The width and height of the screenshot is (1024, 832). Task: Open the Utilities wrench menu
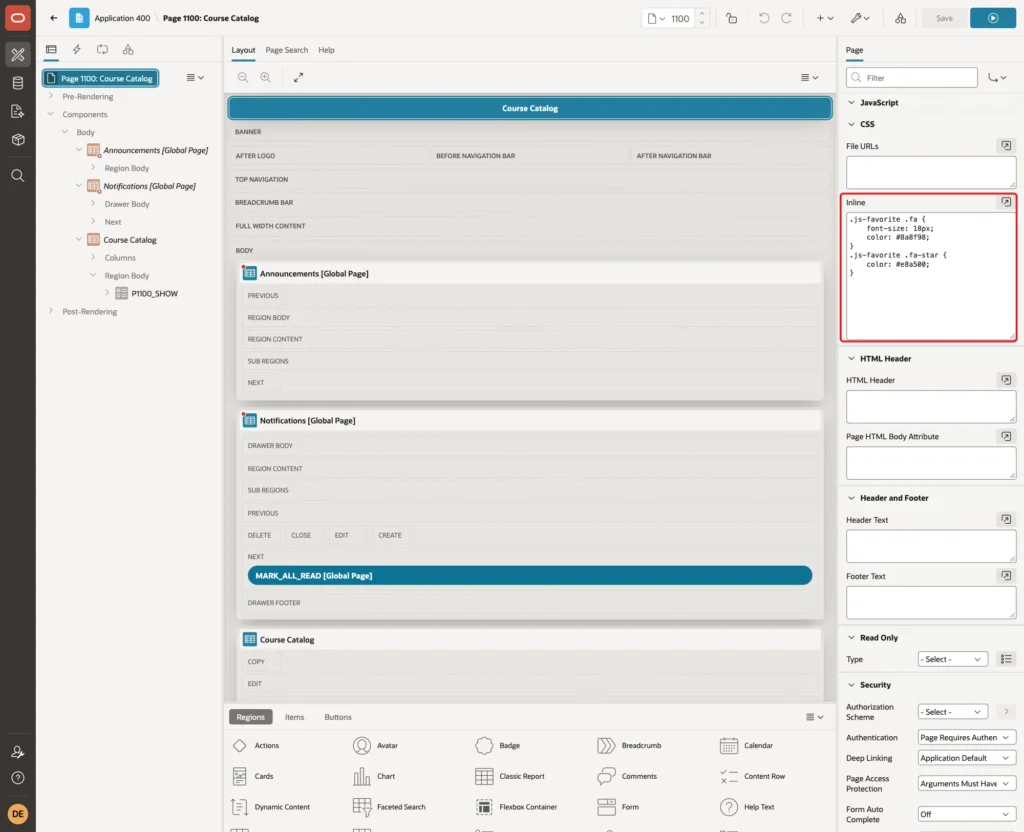coord(859,18)
